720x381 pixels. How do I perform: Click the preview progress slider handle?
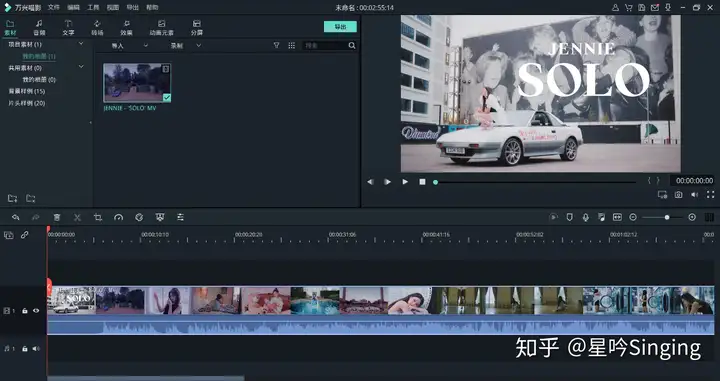[435, 182]
